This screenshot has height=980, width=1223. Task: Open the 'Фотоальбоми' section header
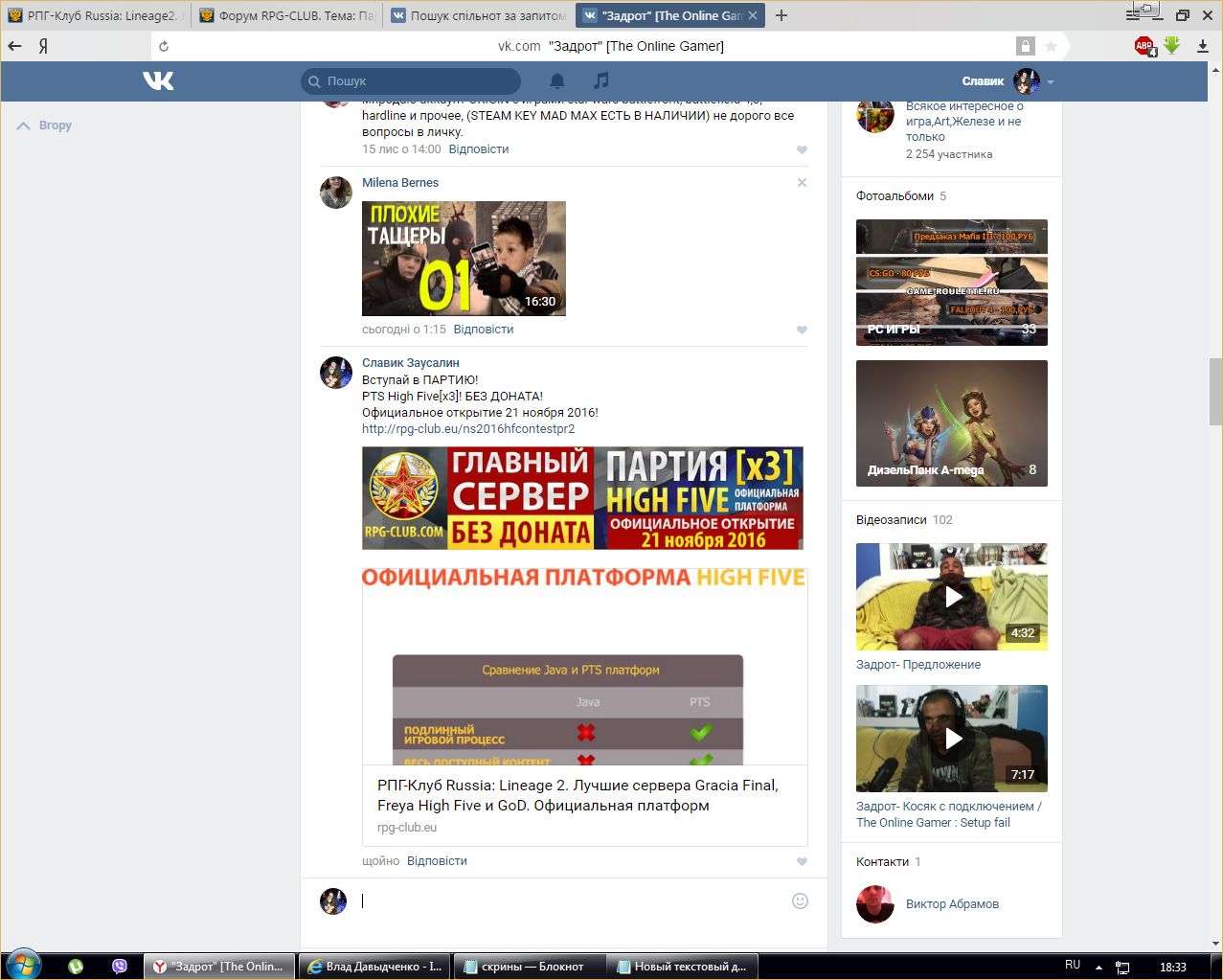[x=895, y=196]
